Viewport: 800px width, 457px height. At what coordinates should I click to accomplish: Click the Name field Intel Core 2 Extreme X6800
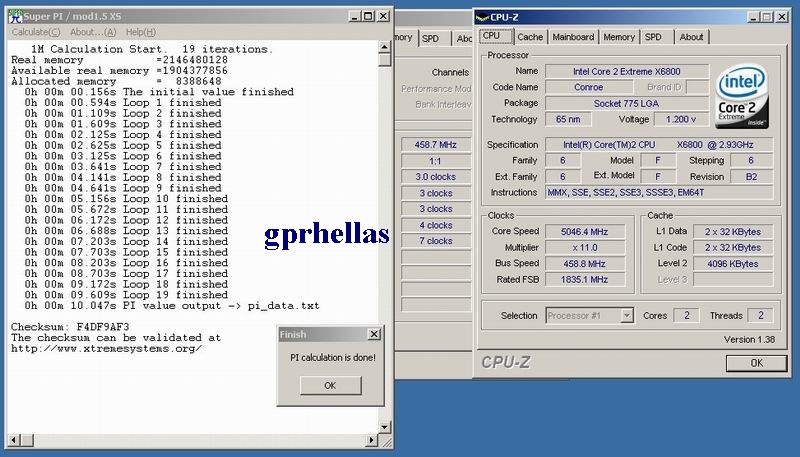pos(627,71)
